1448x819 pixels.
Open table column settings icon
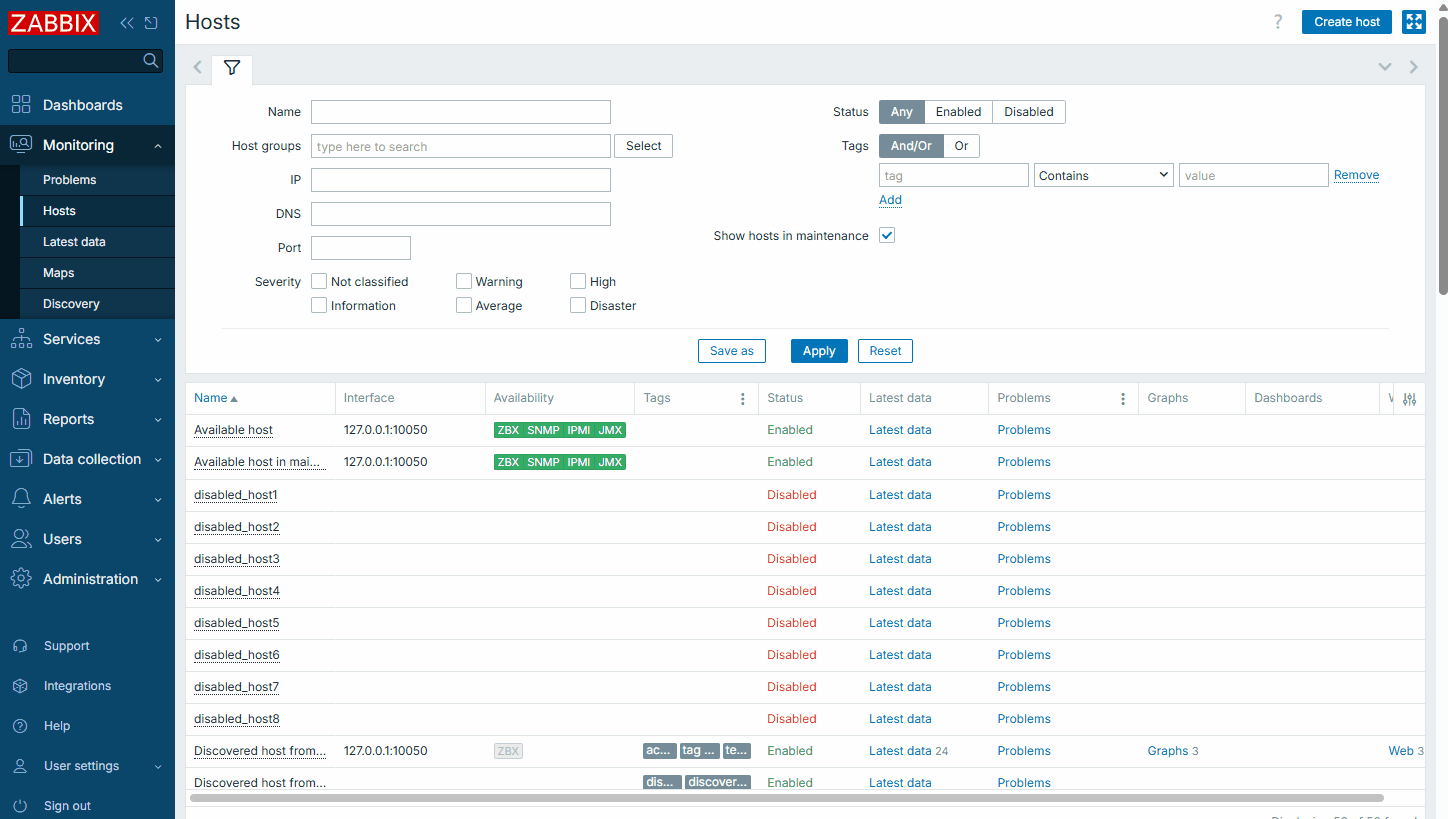tap(1409, 399)
